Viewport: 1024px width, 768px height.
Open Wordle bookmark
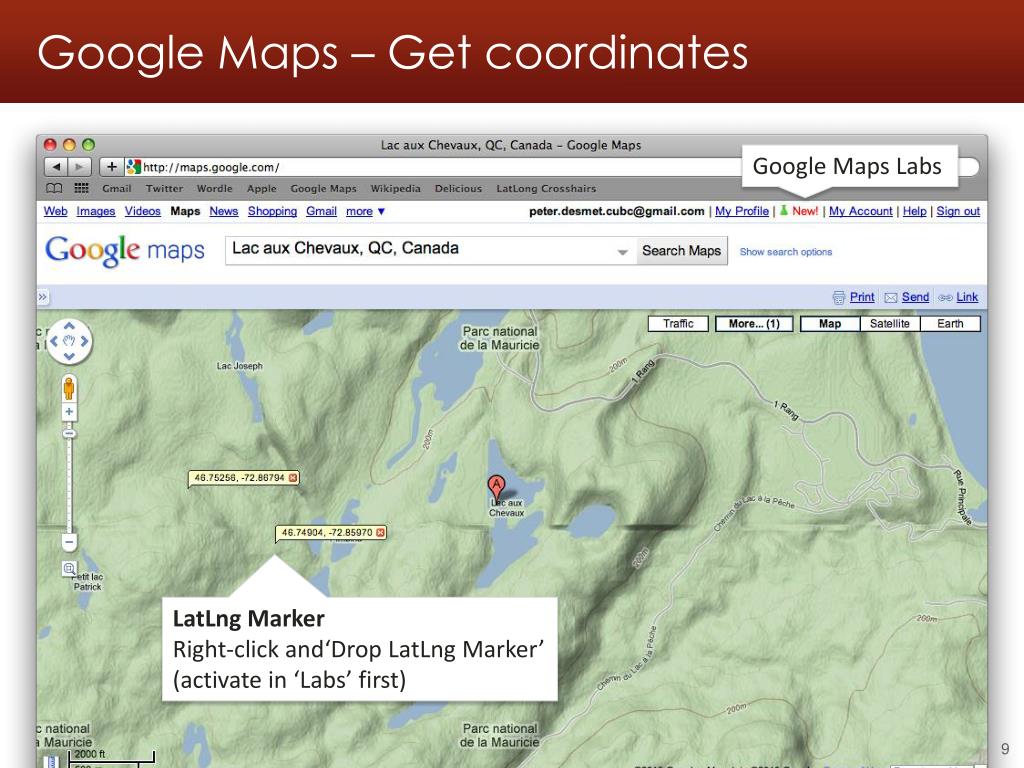tap(214, 188)
